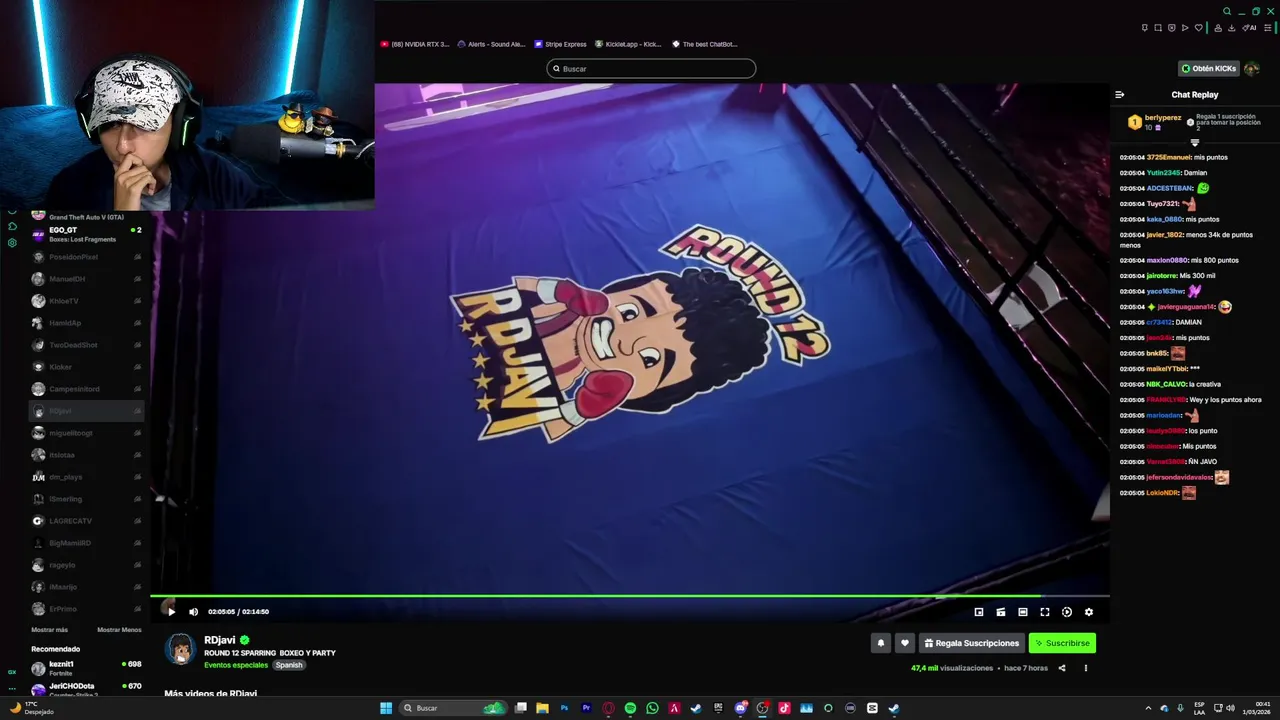Click Mostrar más in the sidebar
The height and width of the screenshot is (720, 1280).
click(50, 630)
